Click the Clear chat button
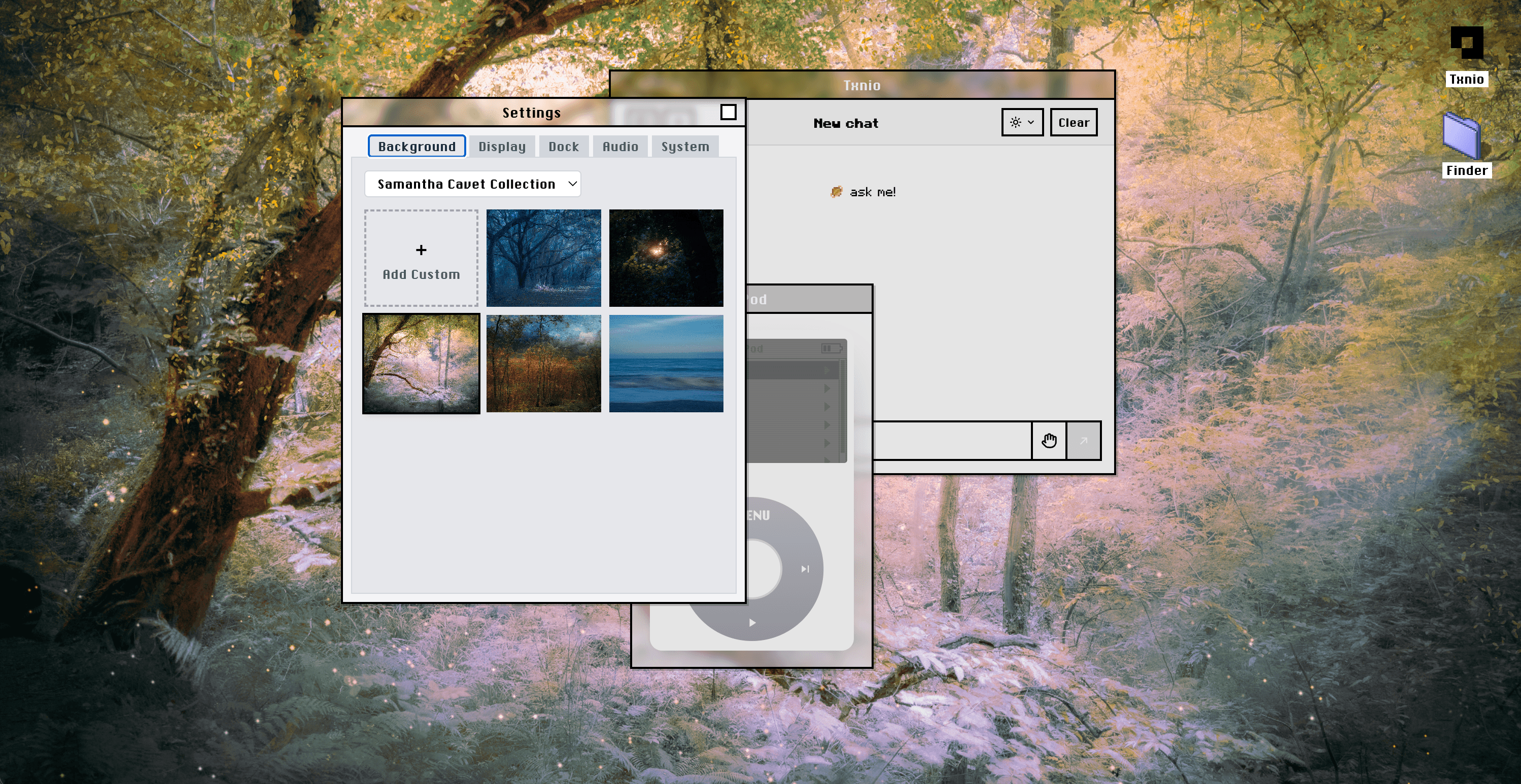Viewport: 1521px width, 784px height. click(1073, 122)
